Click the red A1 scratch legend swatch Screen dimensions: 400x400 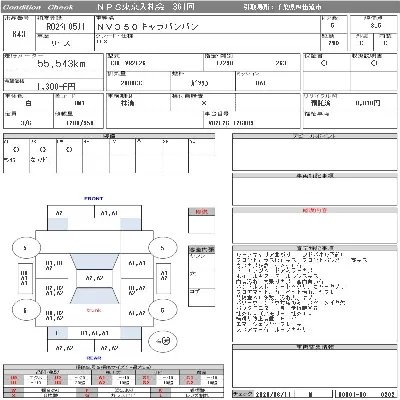coord(102,378)
